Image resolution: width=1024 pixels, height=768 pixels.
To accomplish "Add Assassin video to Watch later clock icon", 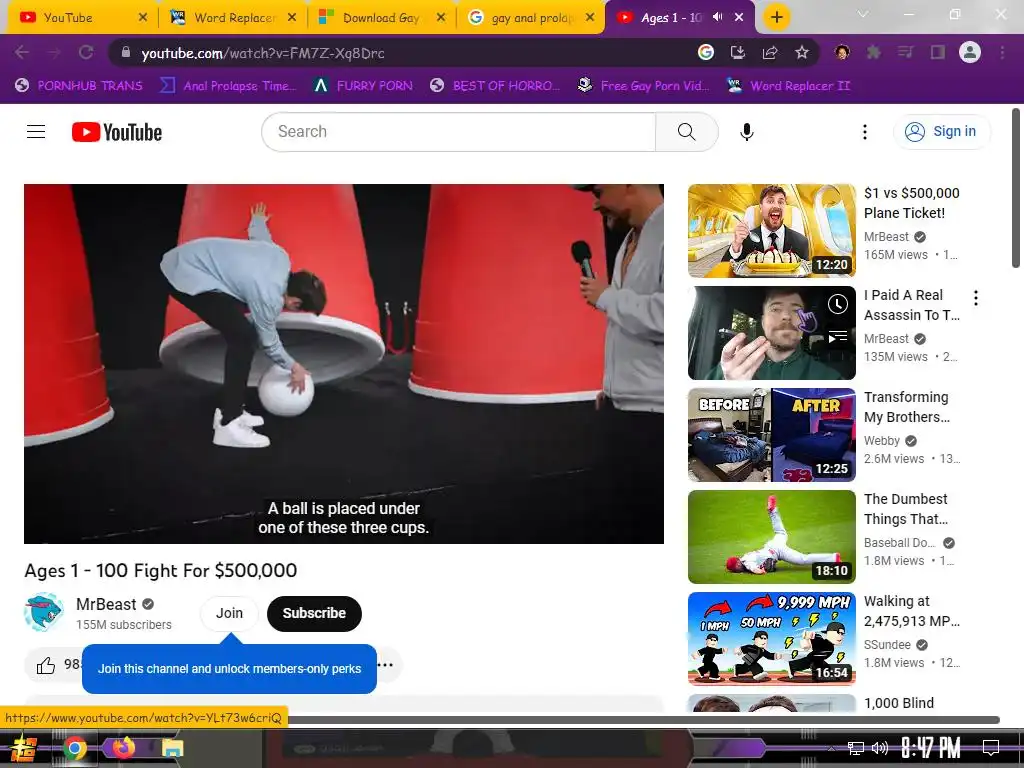I will (x=838, y=304).
